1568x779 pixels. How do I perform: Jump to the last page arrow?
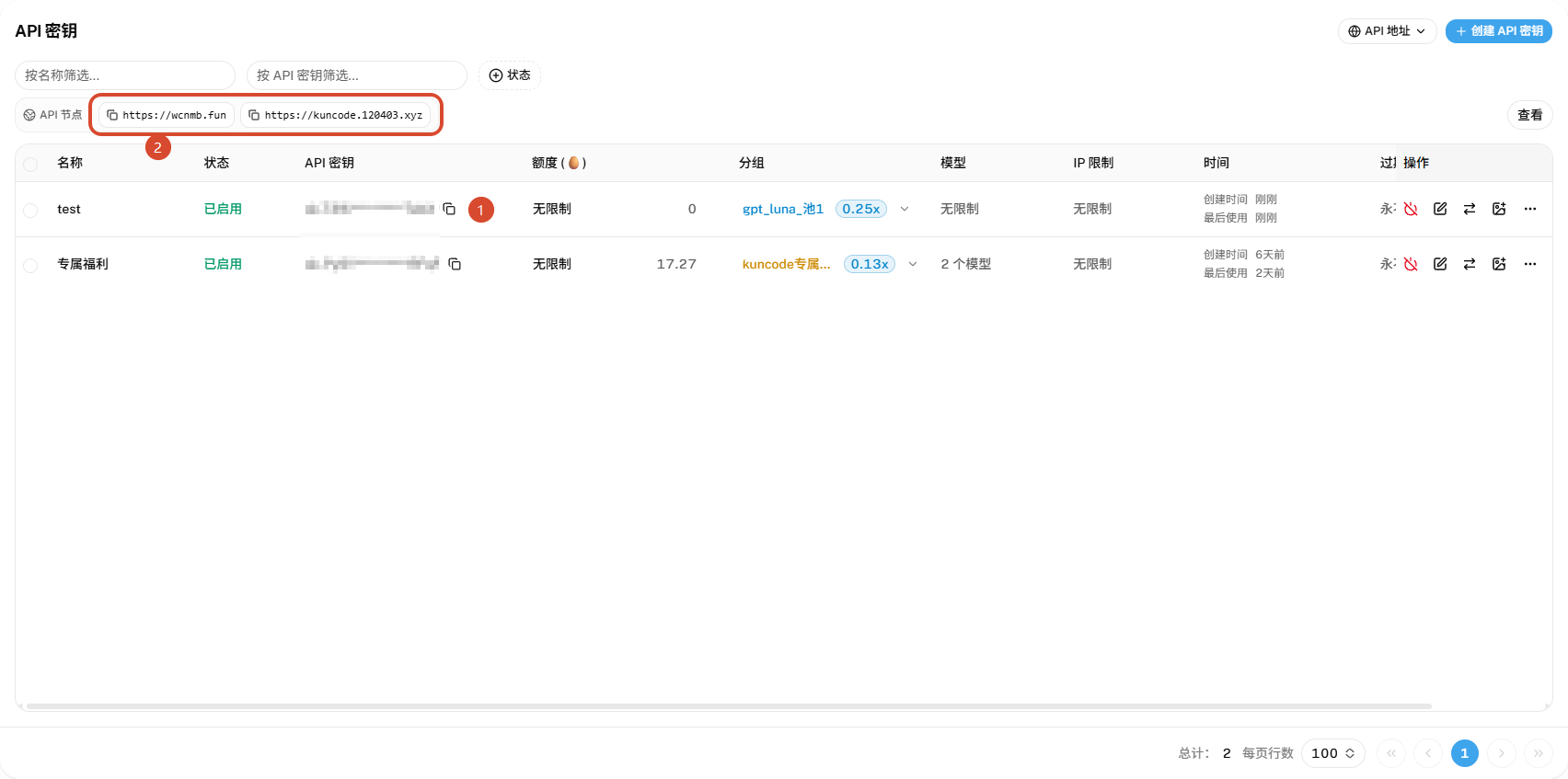click(x=1539, y=753)
